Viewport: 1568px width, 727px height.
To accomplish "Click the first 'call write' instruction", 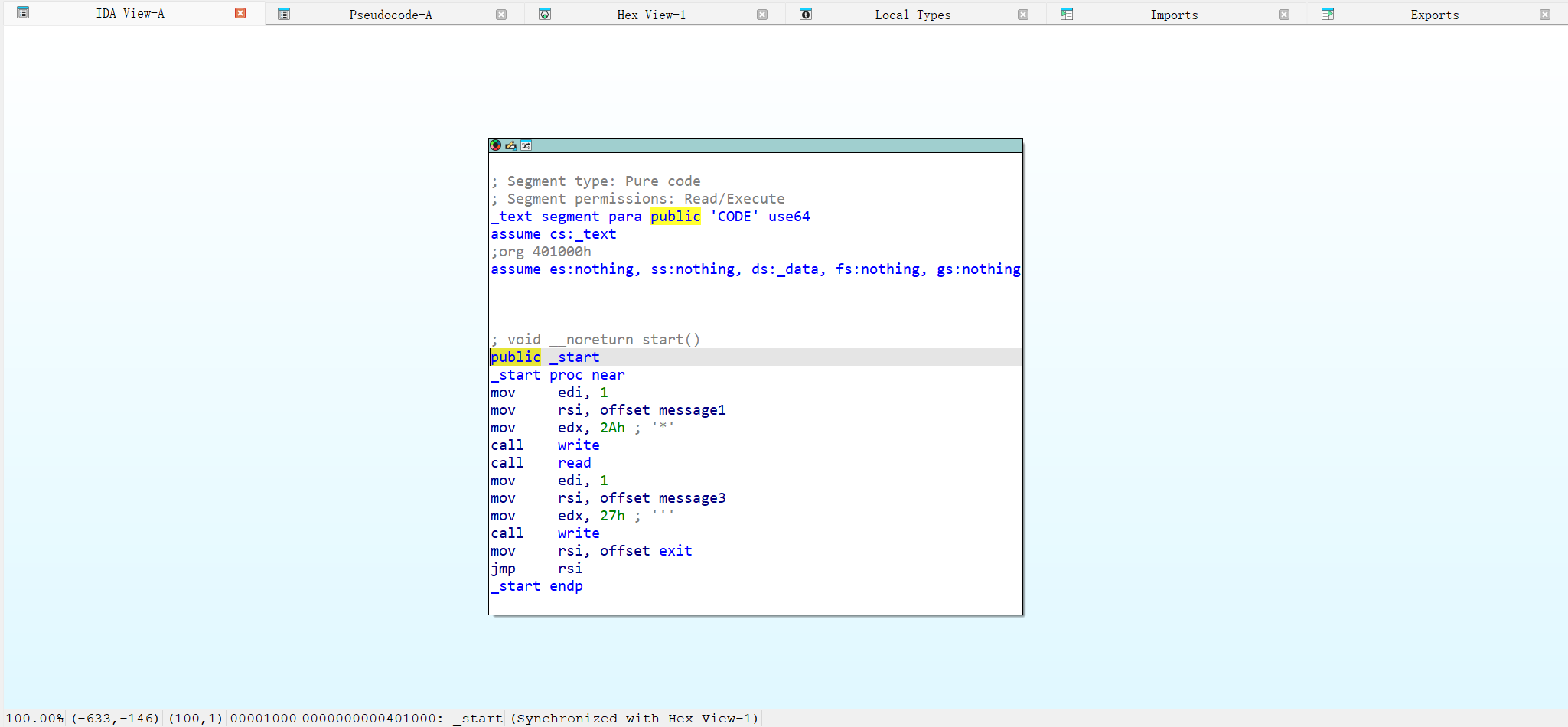I will pos(545,445).
